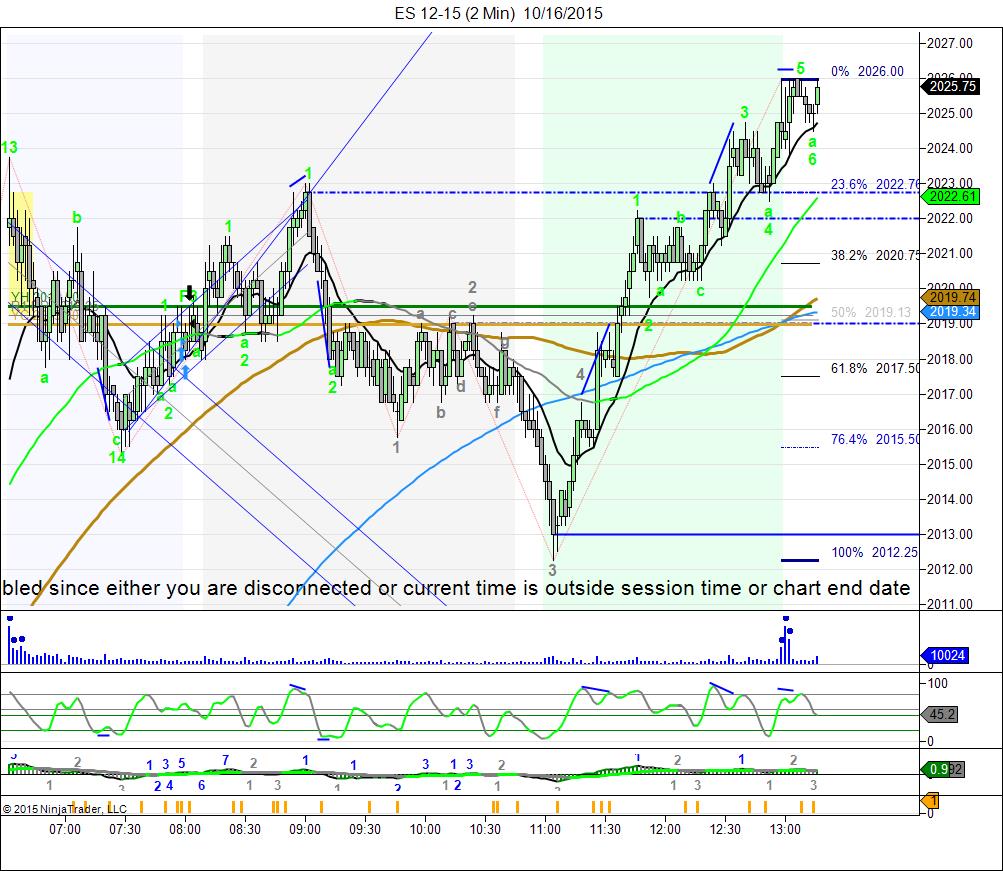Select the 12:00 time axis label

point(665,829)
